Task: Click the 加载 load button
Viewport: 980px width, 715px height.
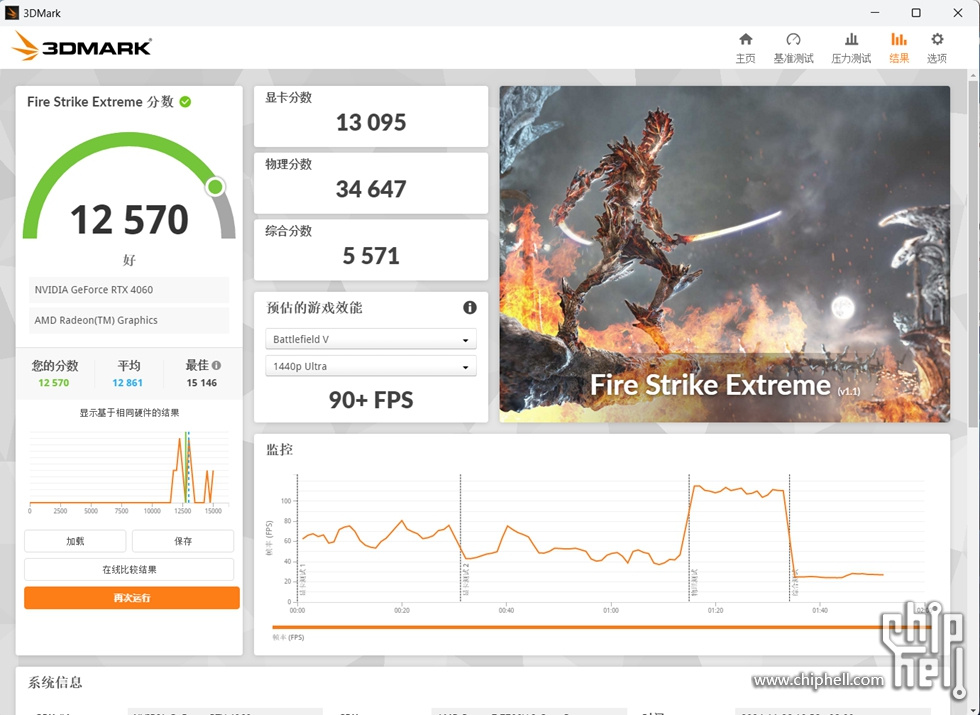Action: coord(75,541)
